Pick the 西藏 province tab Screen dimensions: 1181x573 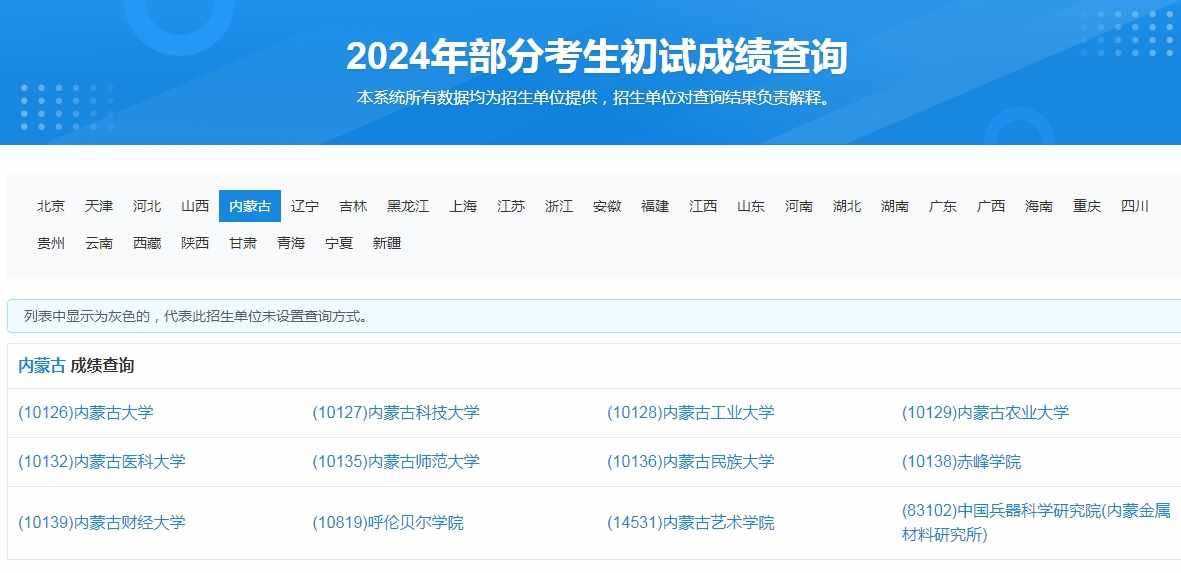(147, 243)
